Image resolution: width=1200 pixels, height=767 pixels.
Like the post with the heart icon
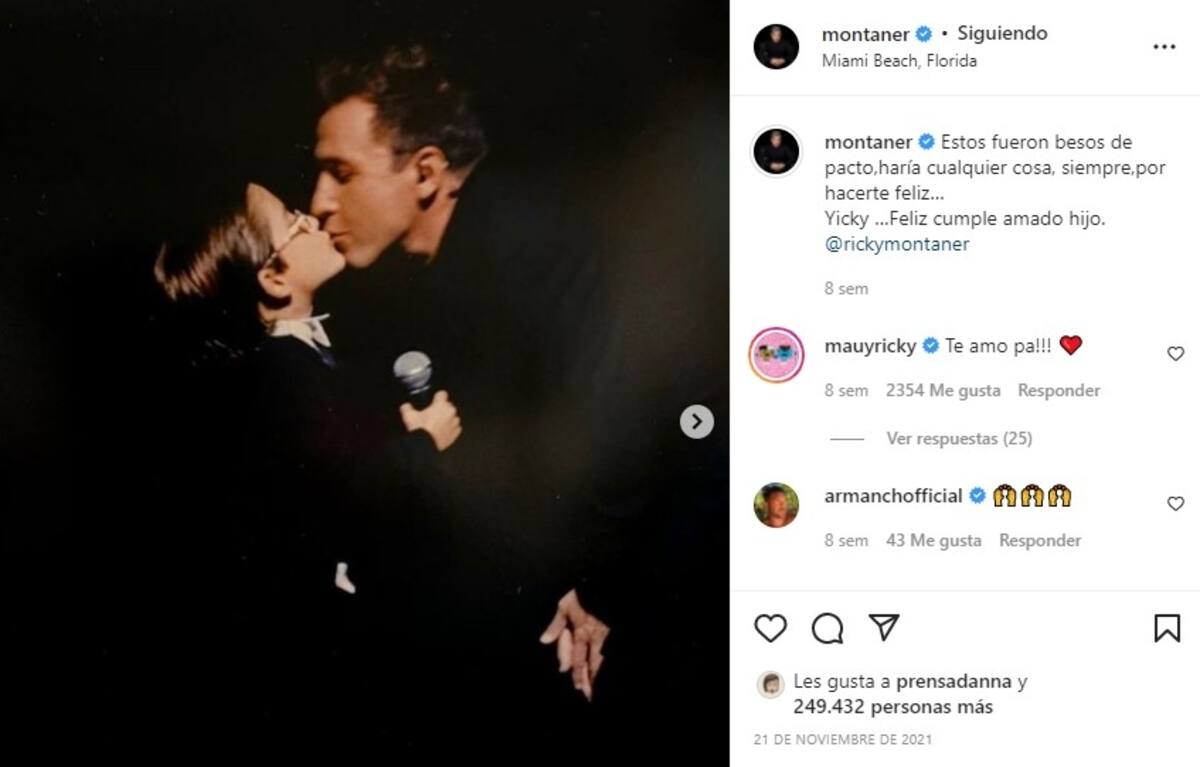coord(770,628)
